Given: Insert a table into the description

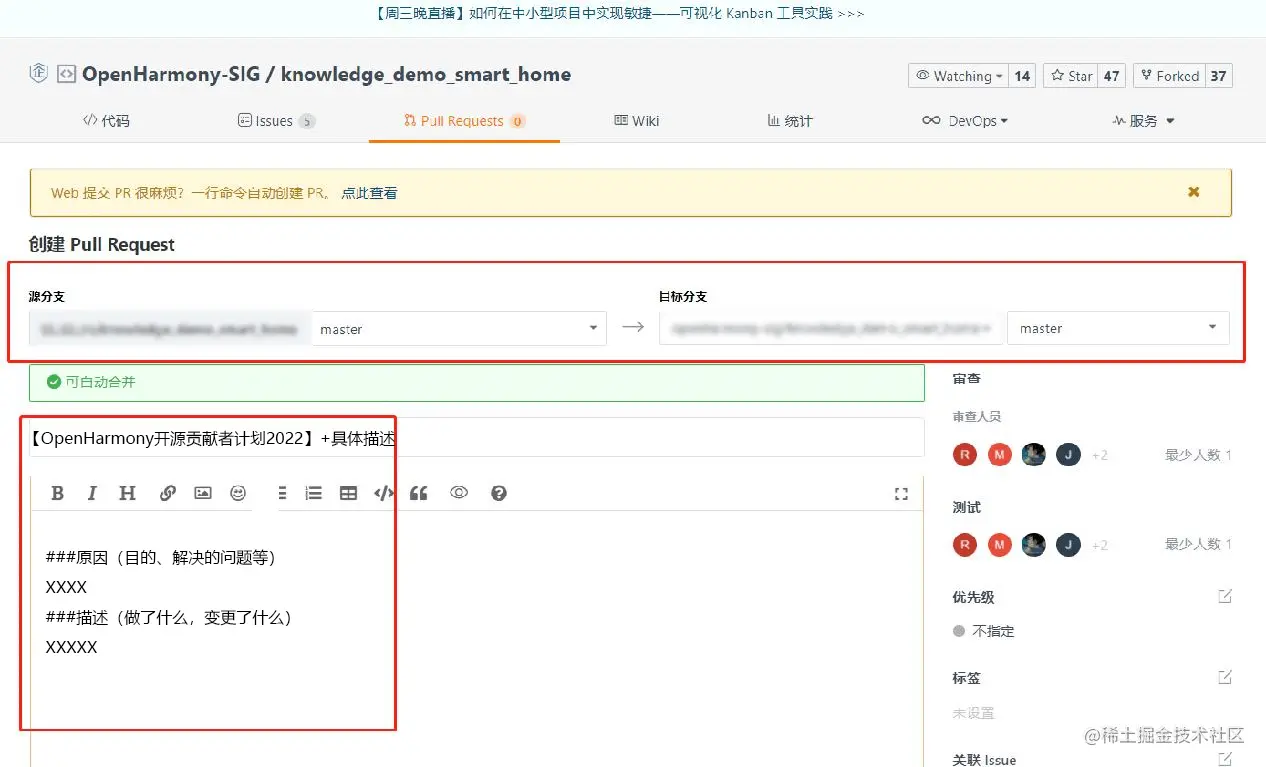Looking at the screenshot, I should pos(348,493).
